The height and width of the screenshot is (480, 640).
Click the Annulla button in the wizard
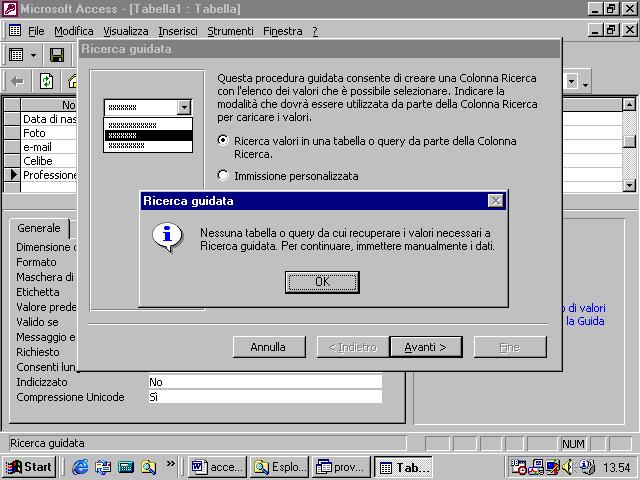(269, 347)
